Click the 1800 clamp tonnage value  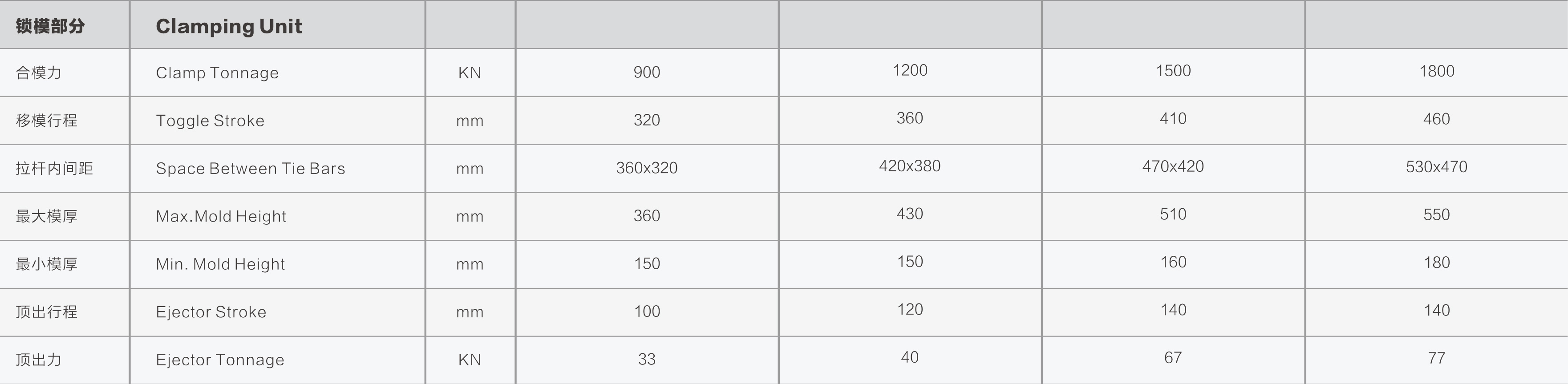(1437, 71)
